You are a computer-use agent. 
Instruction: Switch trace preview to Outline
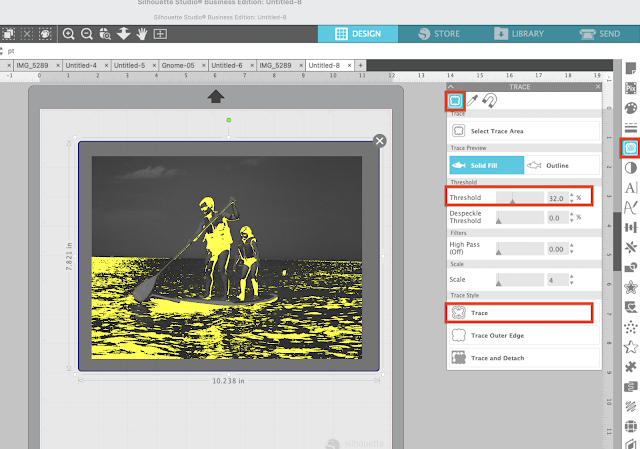[562, 165]
